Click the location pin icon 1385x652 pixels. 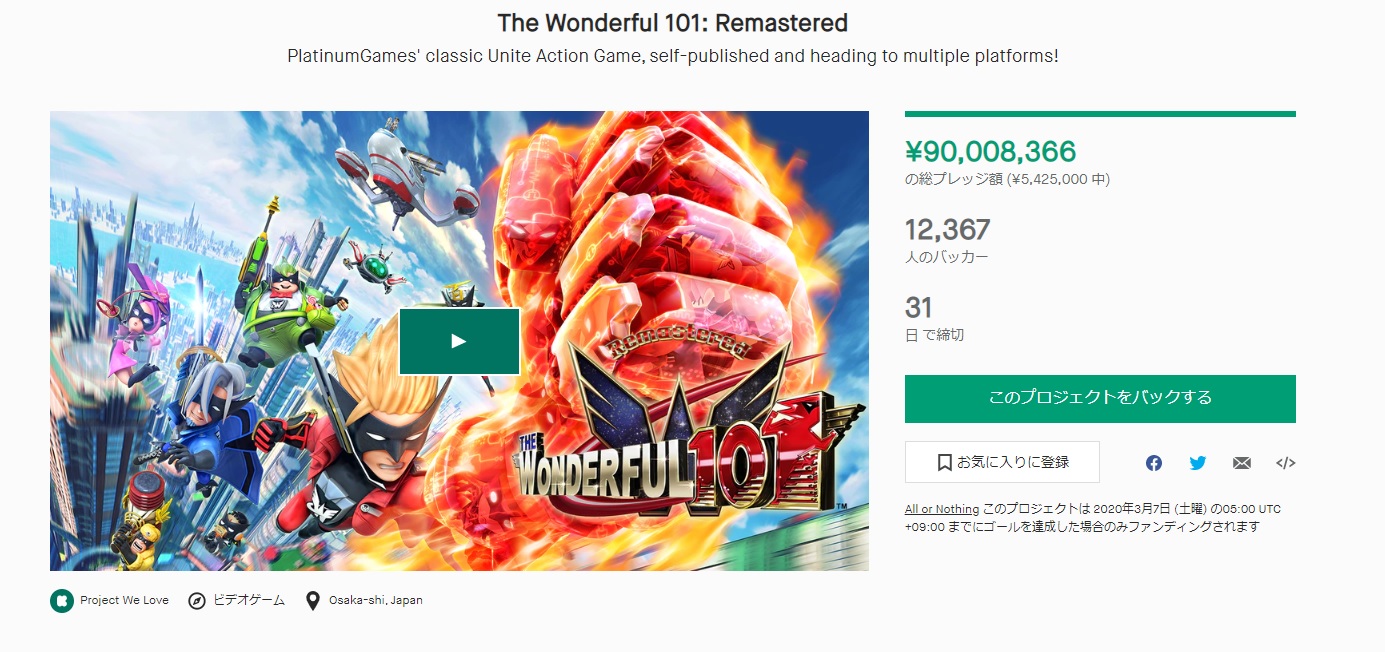(x=313, y=601)
